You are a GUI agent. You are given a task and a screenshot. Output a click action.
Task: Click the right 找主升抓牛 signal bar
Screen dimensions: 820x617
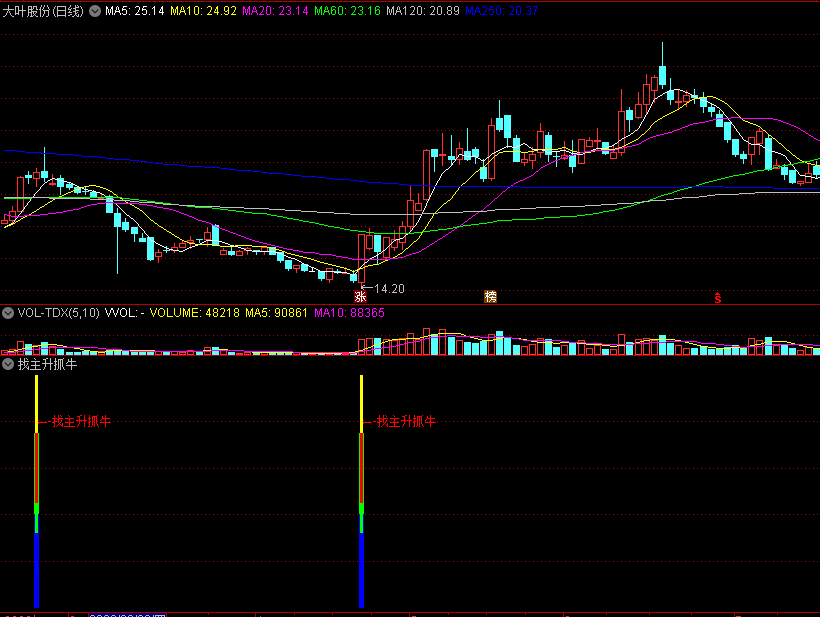click(361, 492)
